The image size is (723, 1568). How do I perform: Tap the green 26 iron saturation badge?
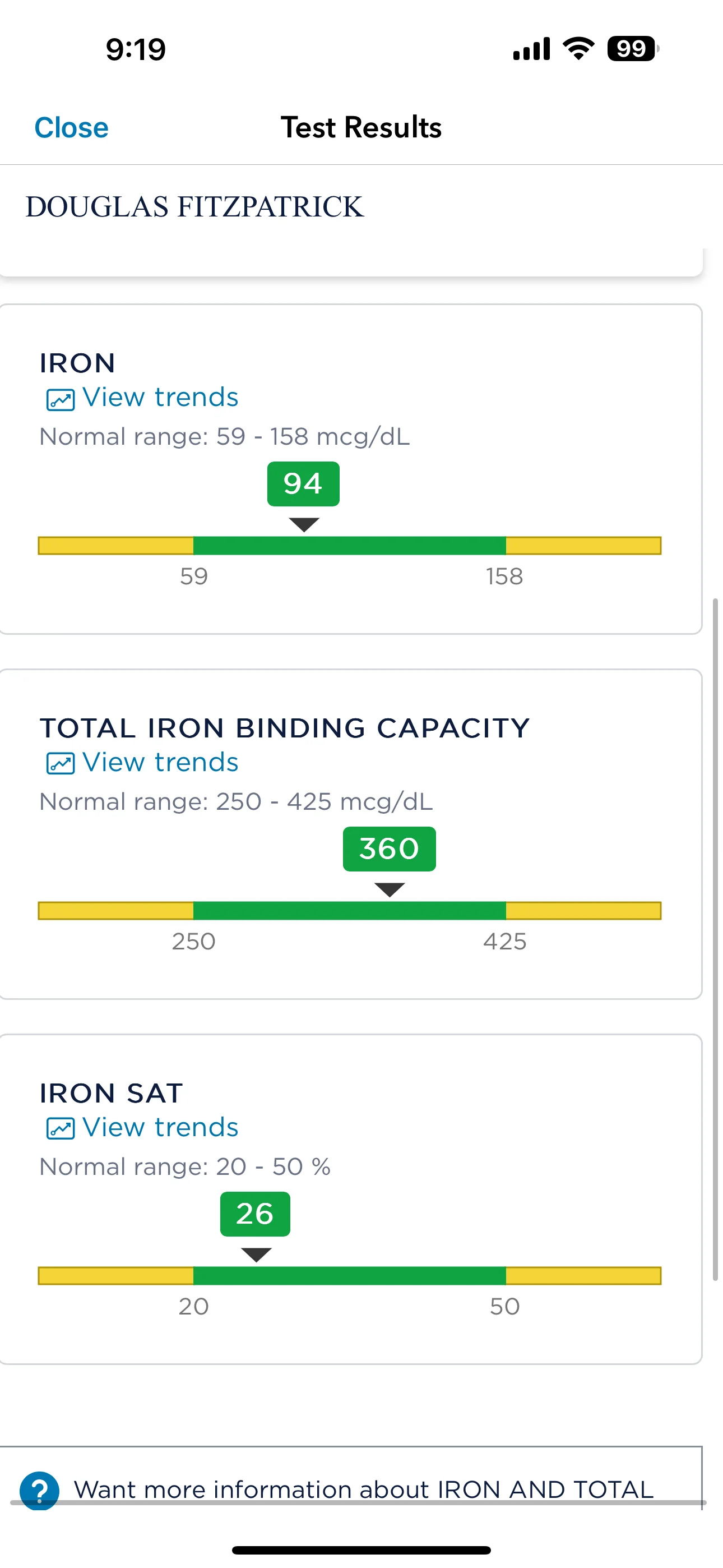coord(255,1214)
